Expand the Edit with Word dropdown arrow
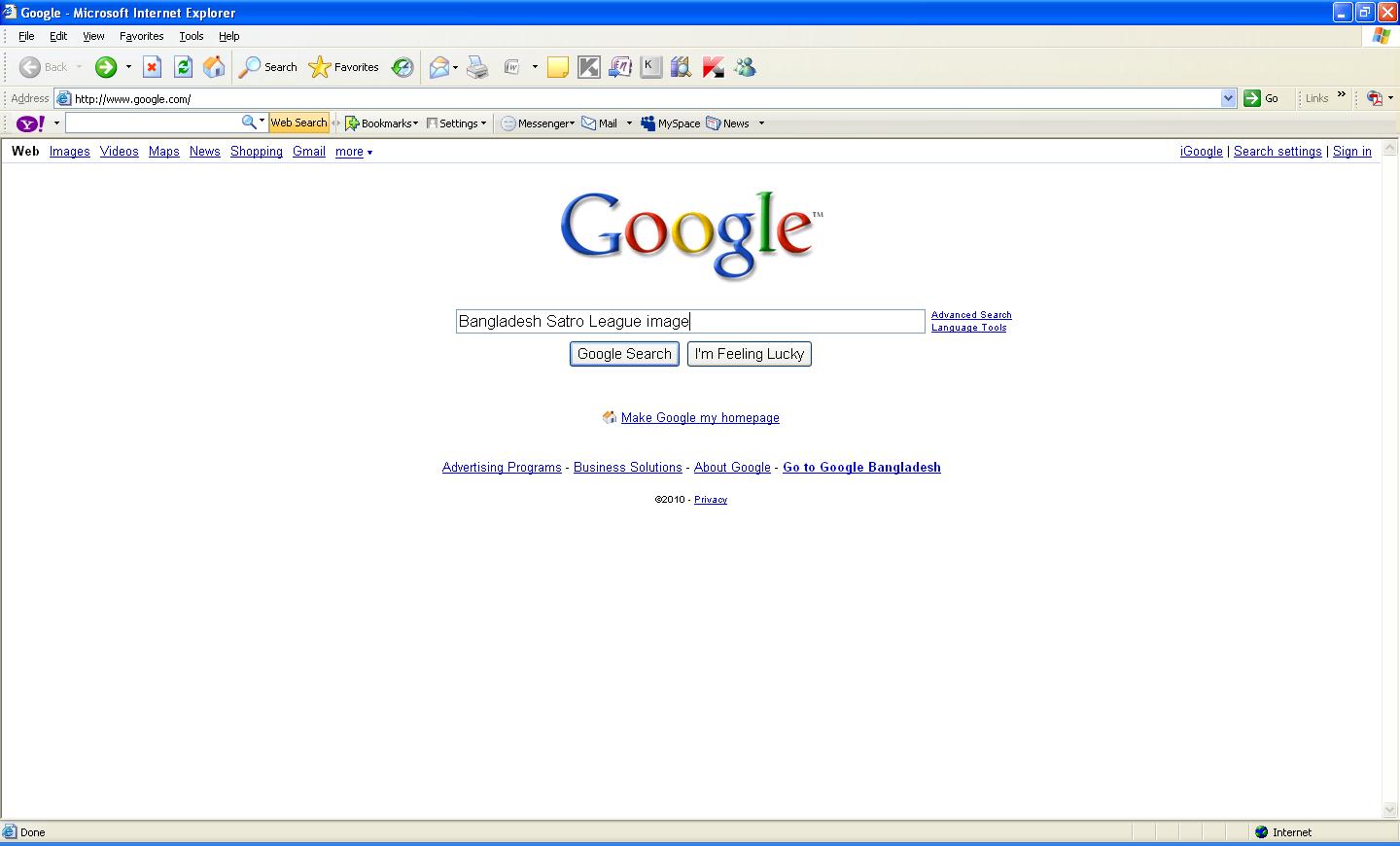This screenshot has width=1400, height=846. pos(535,67)
